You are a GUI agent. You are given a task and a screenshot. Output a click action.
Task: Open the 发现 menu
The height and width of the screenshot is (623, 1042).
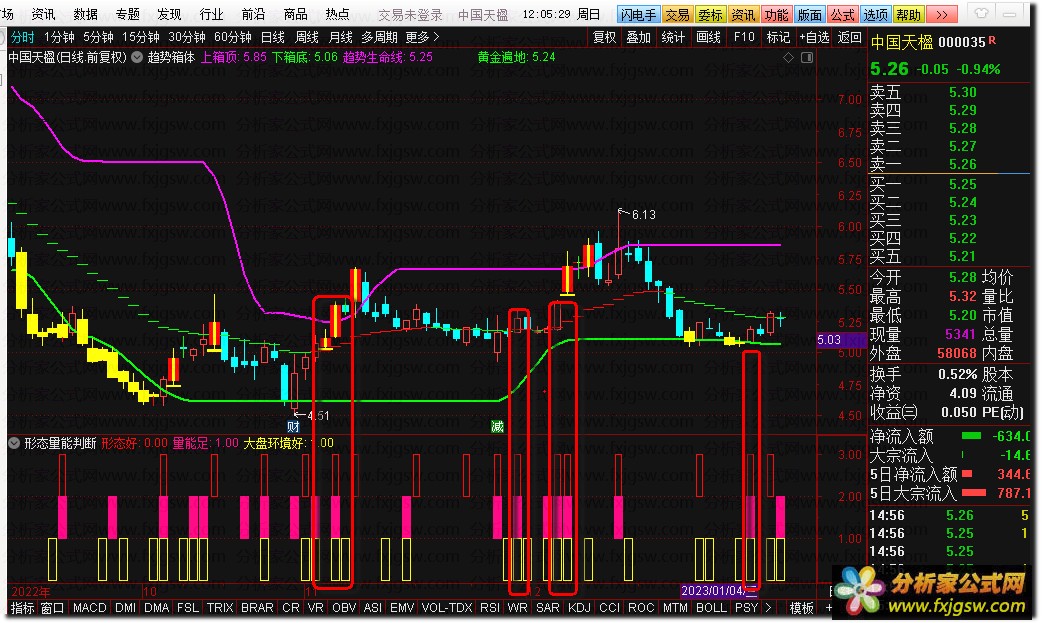pos(169,14)
